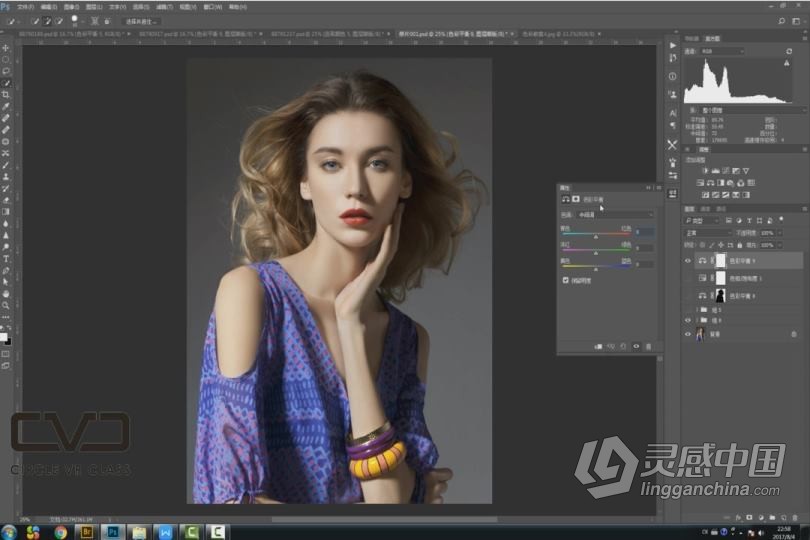Image resolution: width=810 pixels, height=540 pixels.
Task: Hide the visible group above the background layer
Action: (688, 320)
